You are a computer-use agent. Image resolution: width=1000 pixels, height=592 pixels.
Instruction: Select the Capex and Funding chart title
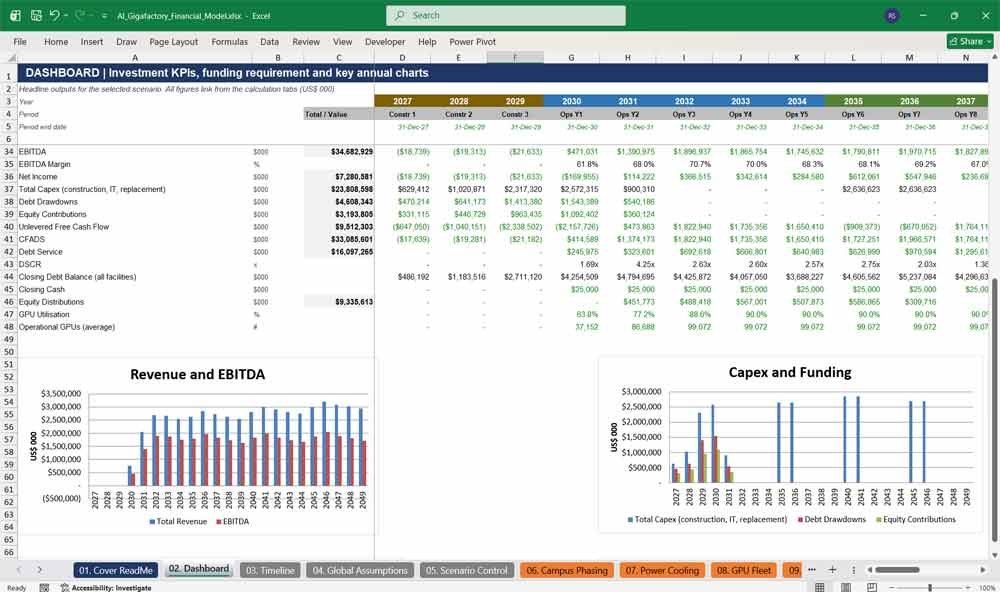[x=790, y=373]
